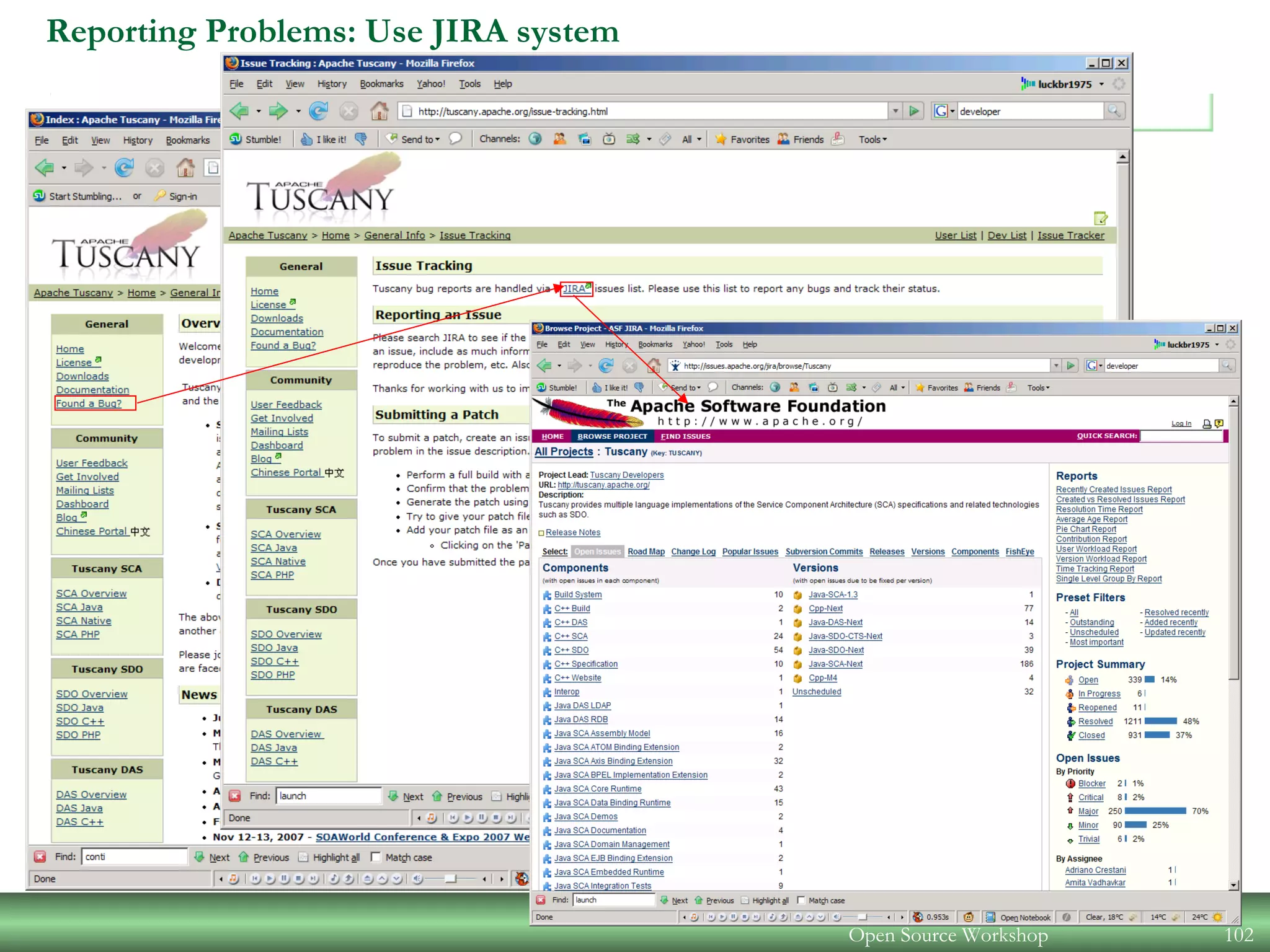Image resolution: width=1270 pixels, height=952 pixels.
Task: Click JIRA Quick Search input field
Action: click(x=1181, y=436)
